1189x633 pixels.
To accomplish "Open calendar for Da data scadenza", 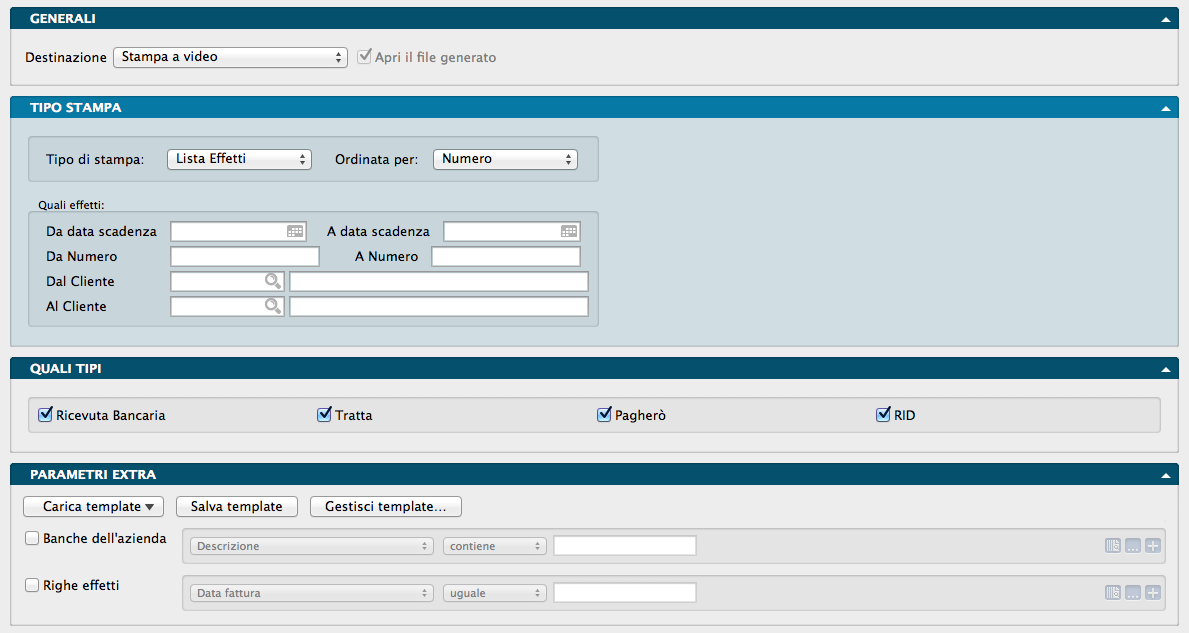I will pyautogui.click(x=295, y=231).
